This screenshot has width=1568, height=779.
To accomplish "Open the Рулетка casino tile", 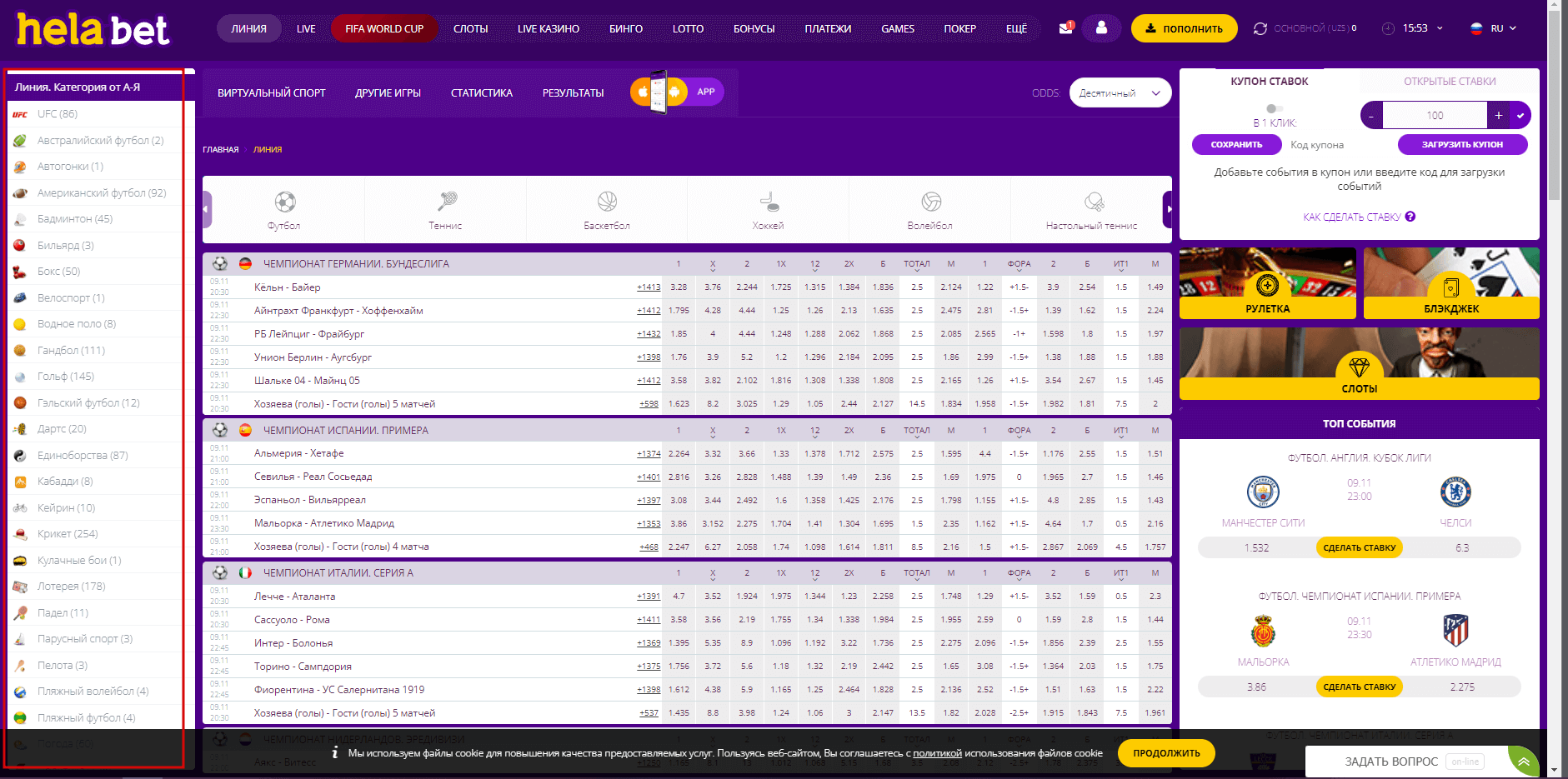I will click(1267, 283).
